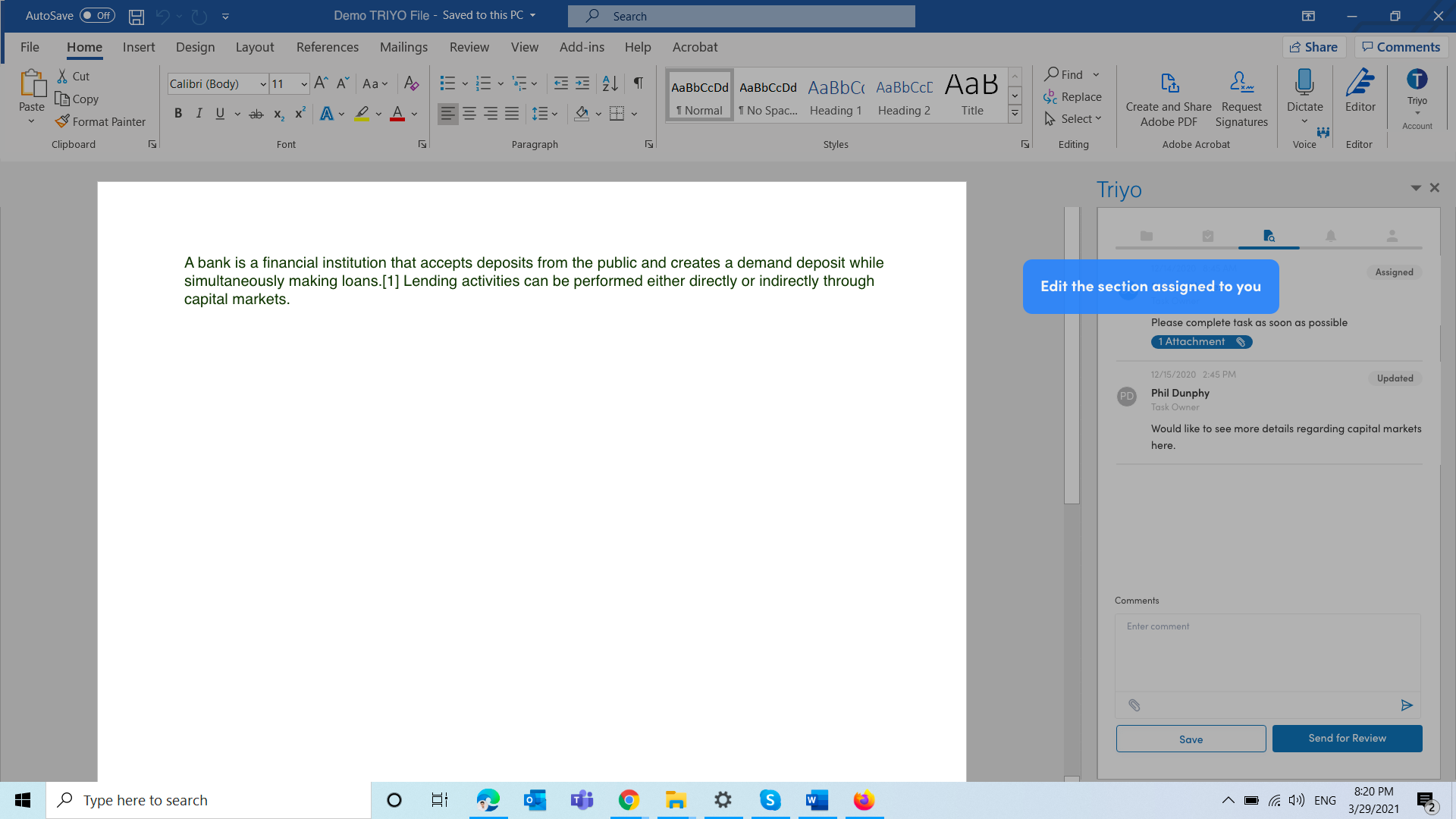
Task: Apply paragraph shading color
Action: click(x=582, y=114)
